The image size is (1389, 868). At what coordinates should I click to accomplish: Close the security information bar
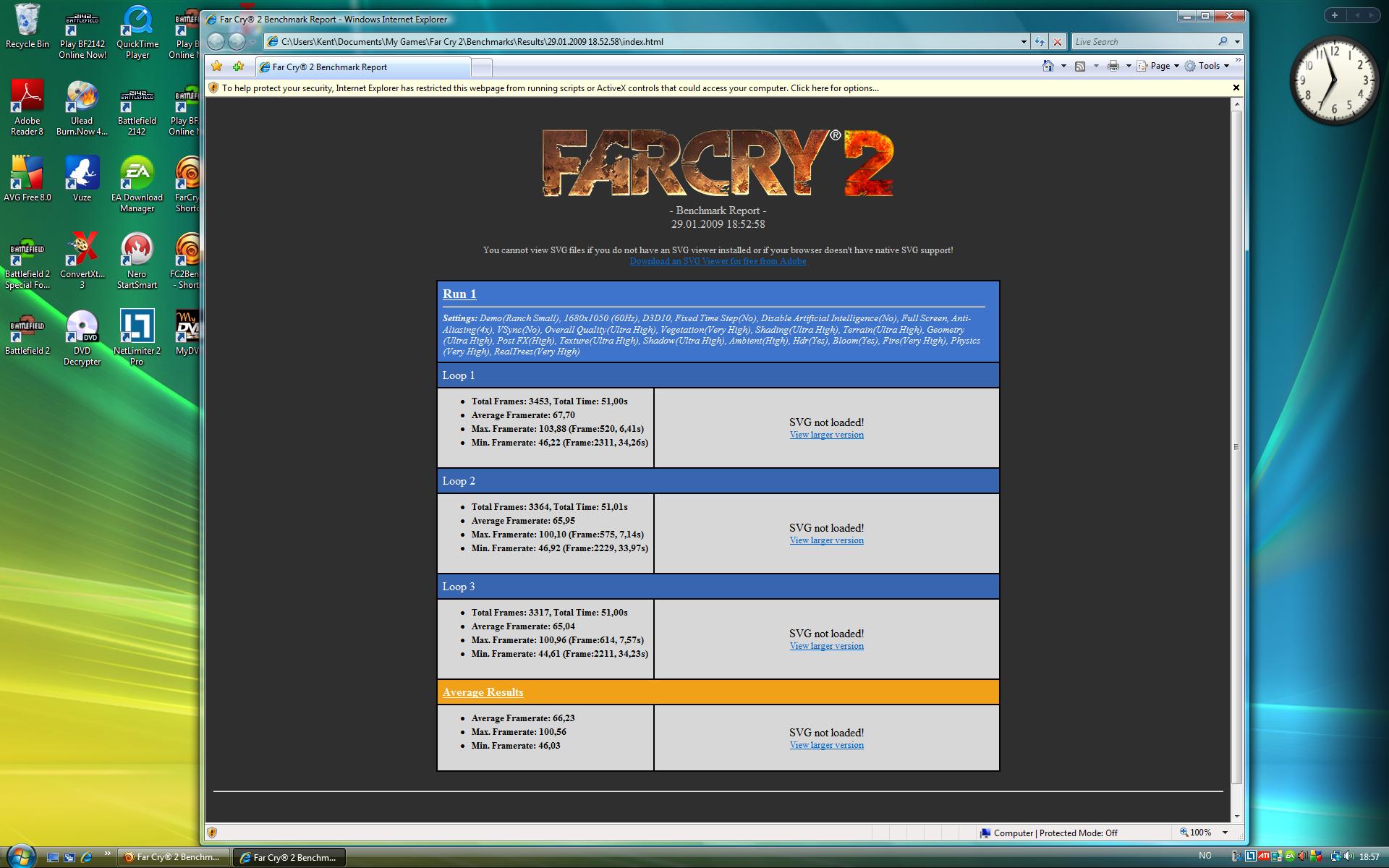(x=1236, y=88)
